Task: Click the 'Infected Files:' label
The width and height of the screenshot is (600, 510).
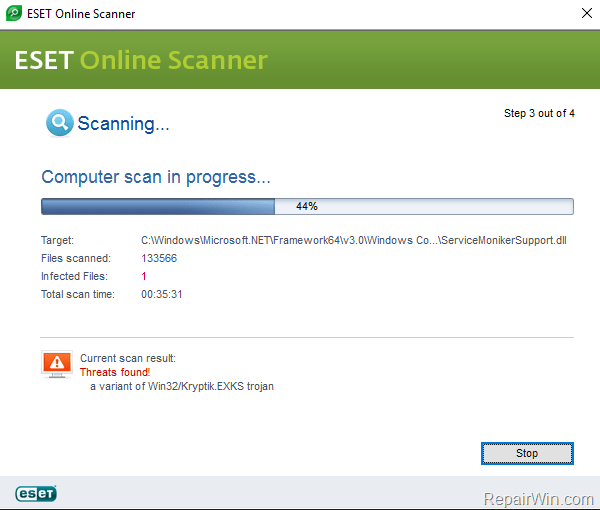Action: pos(74,276)
